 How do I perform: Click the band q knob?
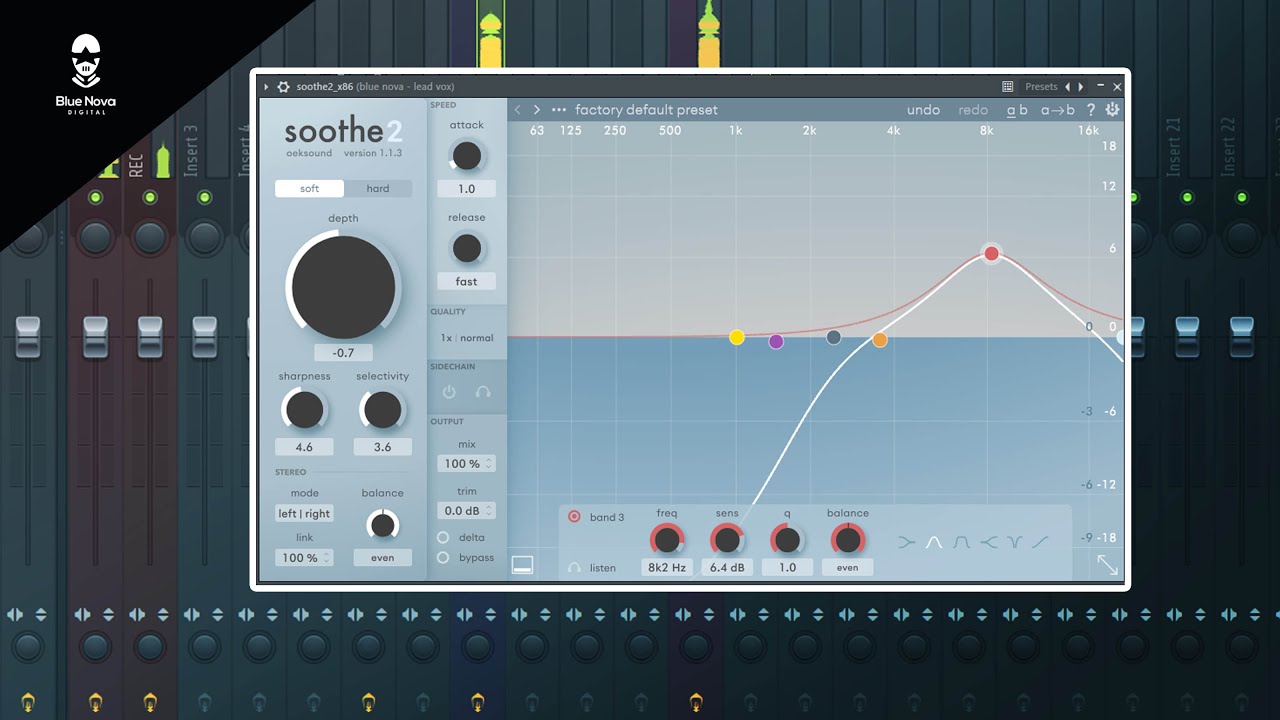(x=787, y=540)
